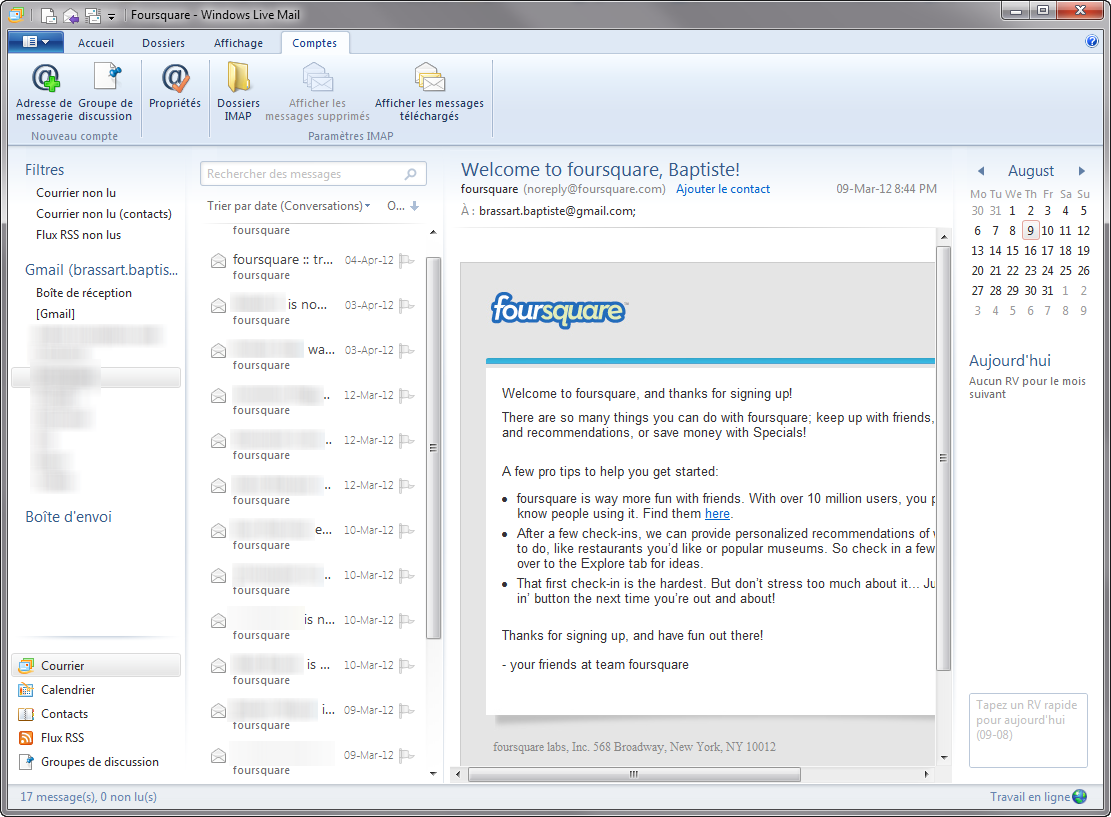Open Boîte d'envoi
The image size is (1111, 817).
(x=69, y=517)
